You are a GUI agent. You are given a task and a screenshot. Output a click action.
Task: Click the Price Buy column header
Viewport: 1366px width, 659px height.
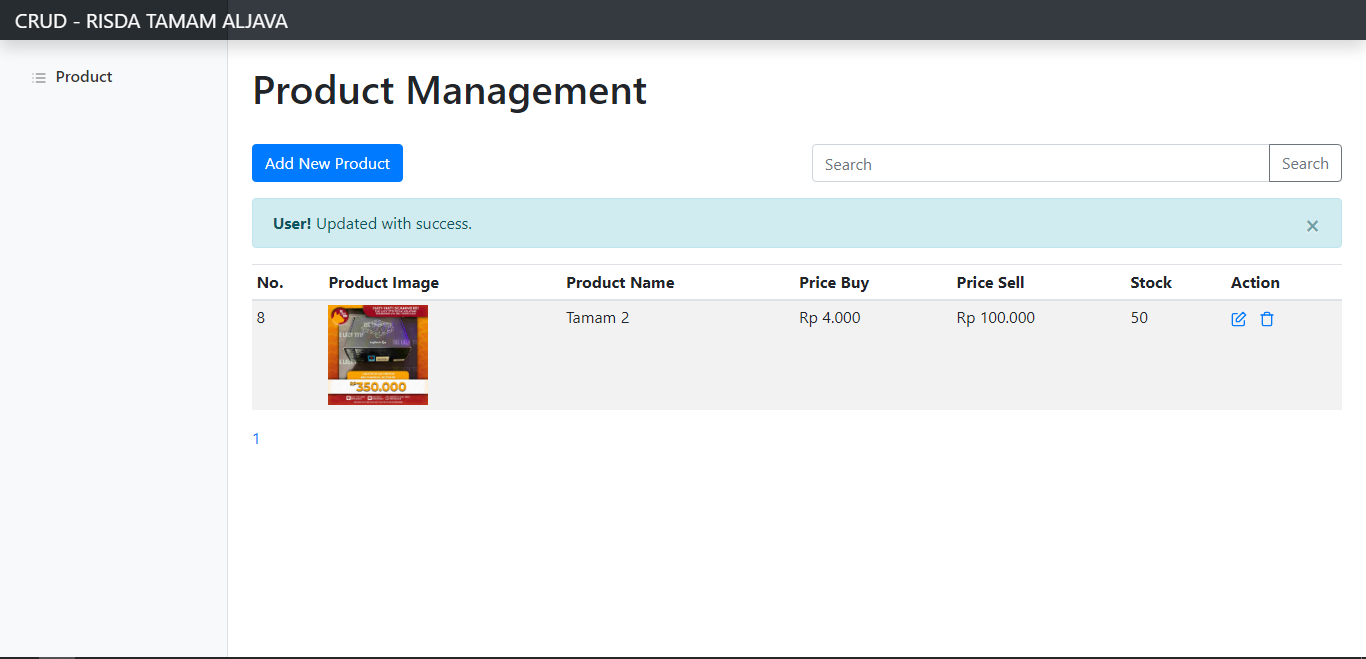[x=834, y=283]
